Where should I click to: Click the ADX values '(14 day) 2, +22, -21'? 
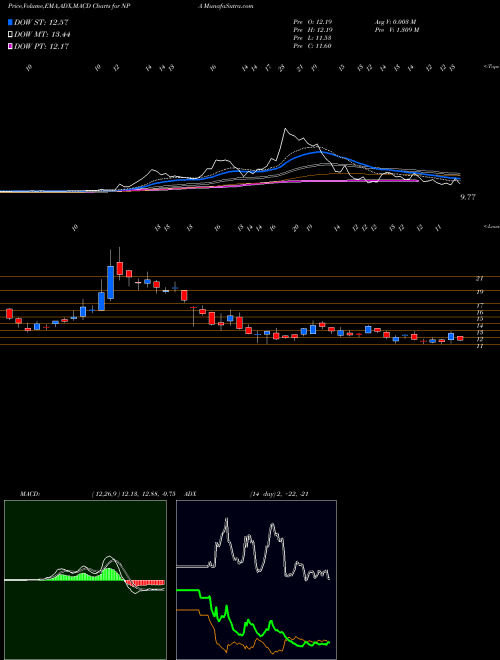pyautogui.click(x=279, y=494)
